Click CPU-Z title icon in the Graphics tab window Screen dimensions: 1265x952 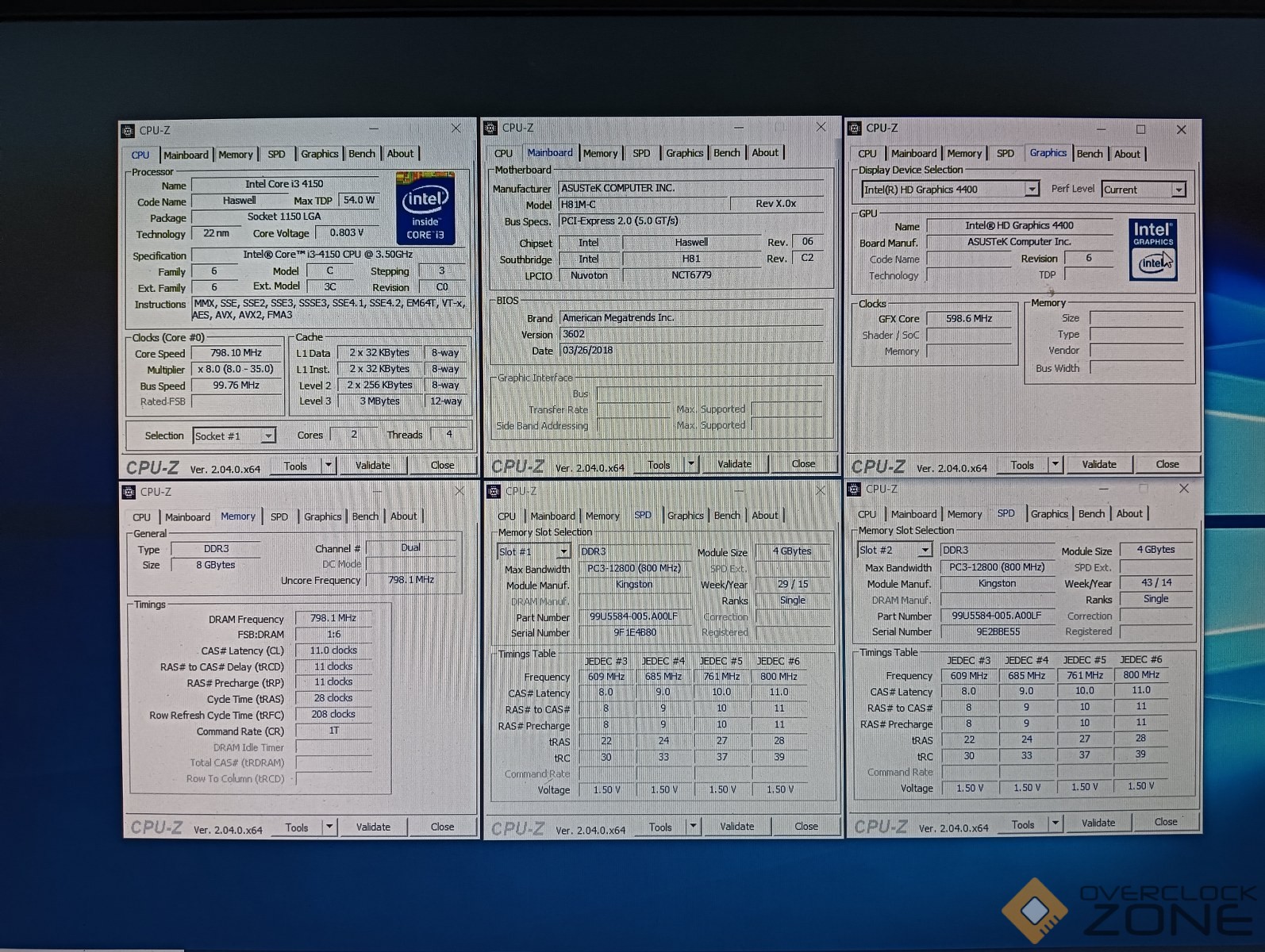[854, 129]
